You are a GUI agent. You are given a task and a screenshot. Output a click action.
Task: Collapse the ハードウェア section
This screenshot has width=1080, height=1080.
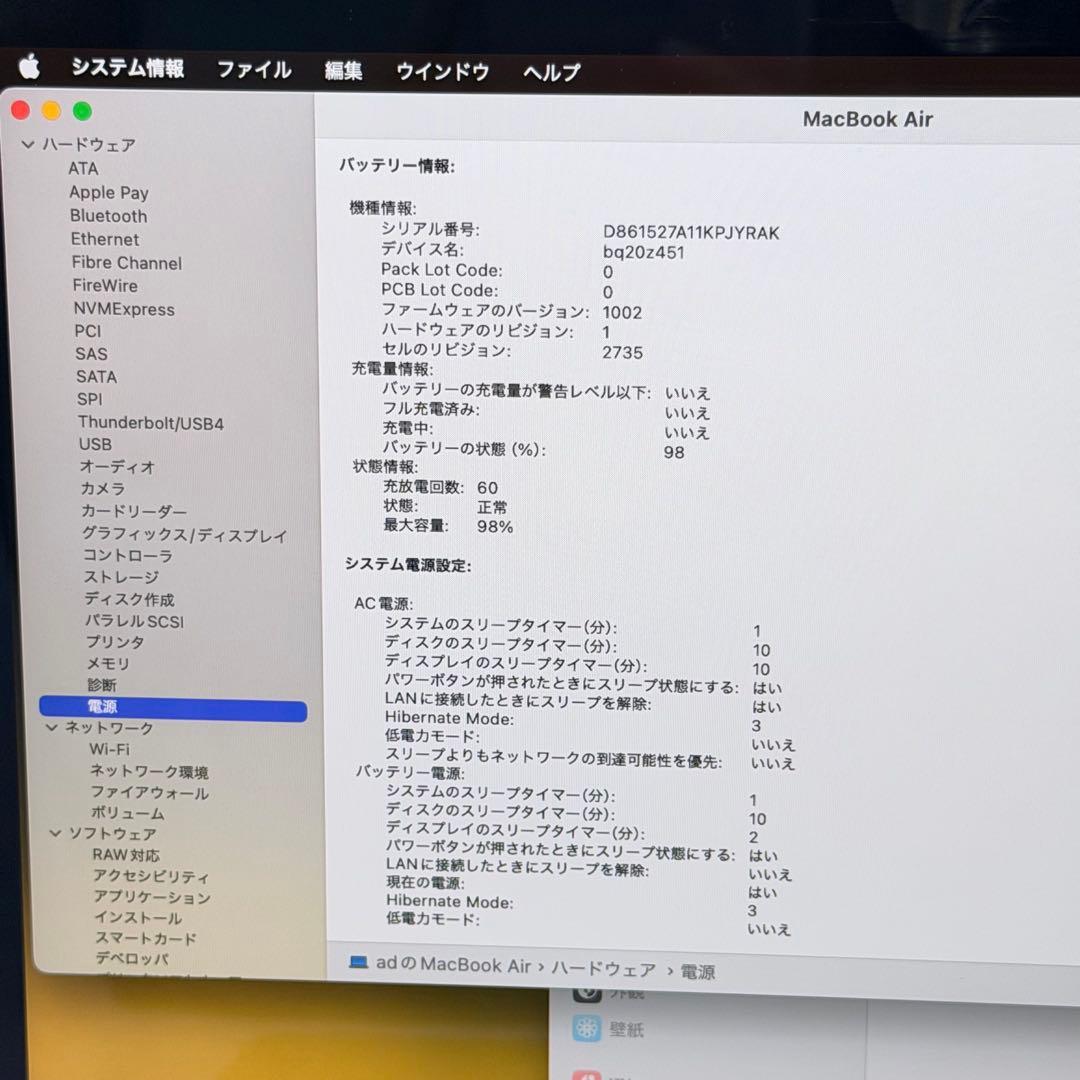(x=29, y=145)
